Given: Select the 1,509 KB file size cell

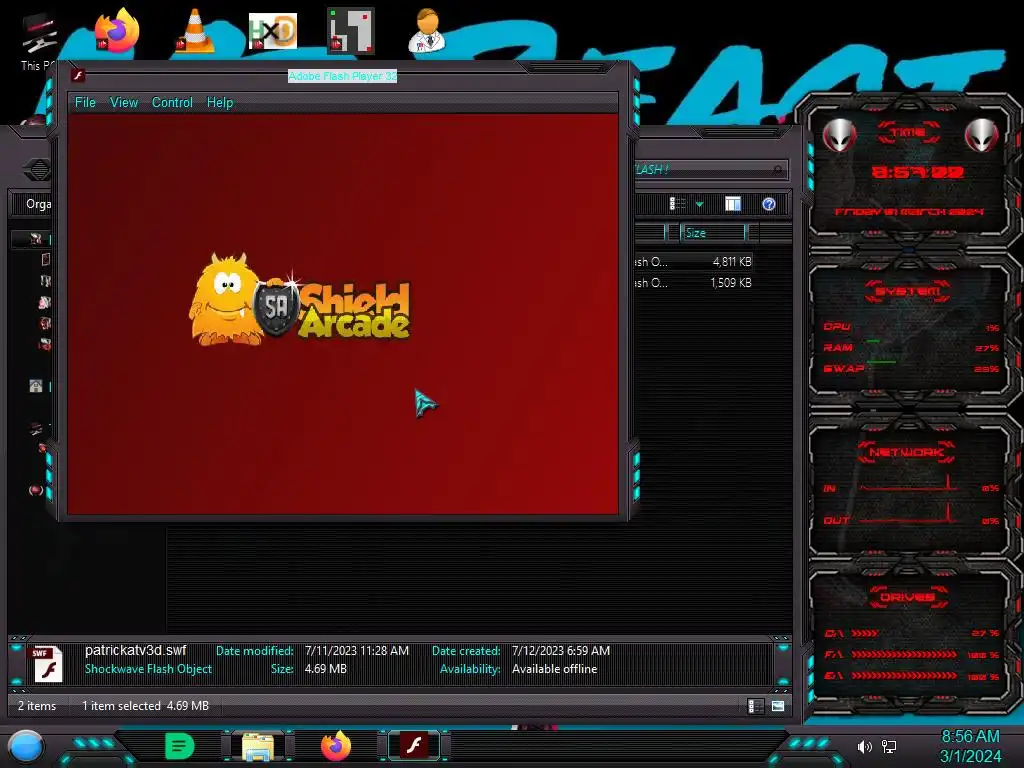Looking at the screenshot, I should point(731,283).
